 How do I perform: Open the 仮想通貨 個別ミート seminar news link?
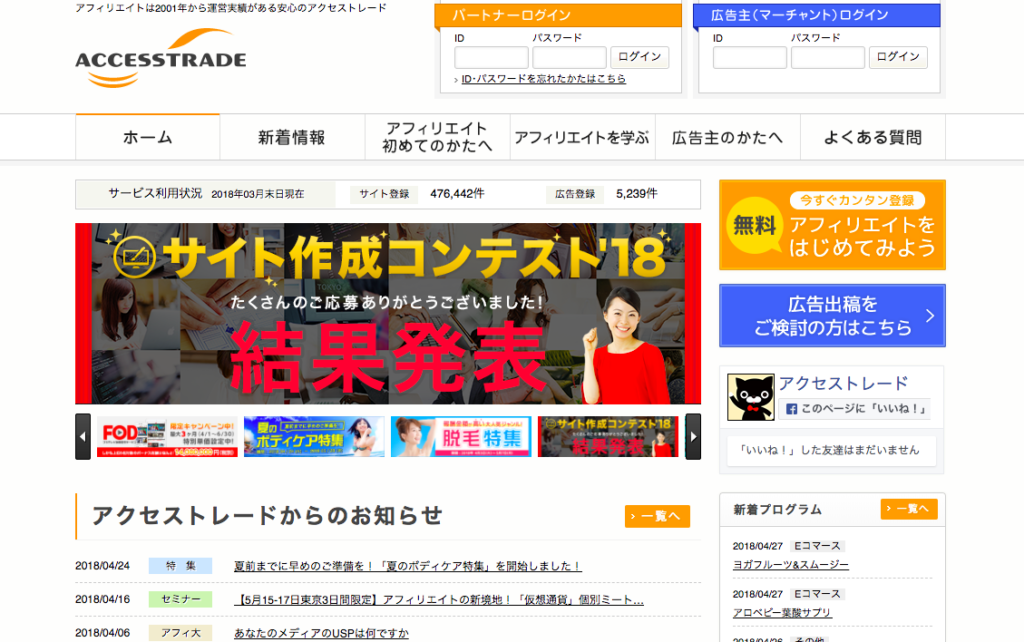pyautogui.click(x=439, y=600)
